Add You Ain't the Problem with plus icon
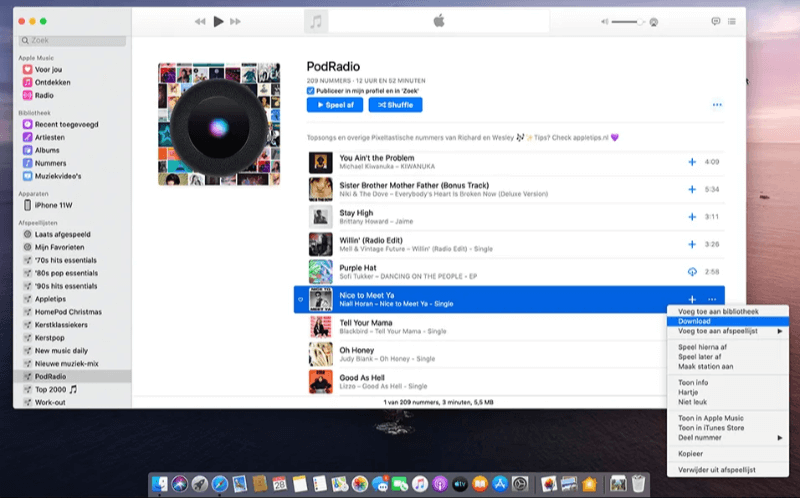Image resolution: width=800 pixels, height=498 pixels. point(691,161)
